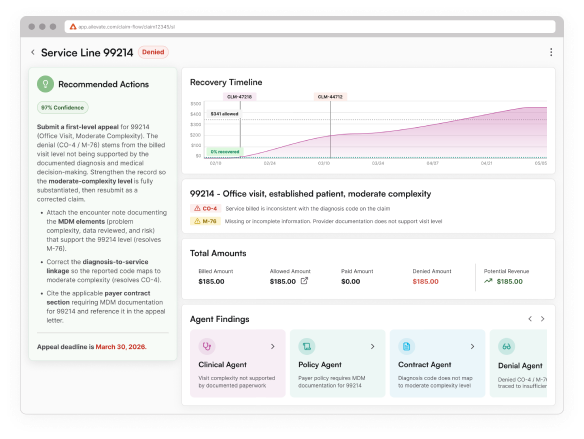
Task: Click the Paid Amount value $0.00
Action: tap(350, 281)
